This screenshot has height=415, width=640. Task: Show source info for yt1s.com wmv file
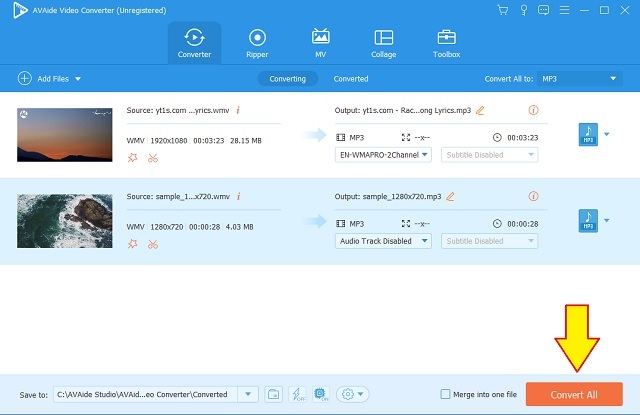coord(238,110)
